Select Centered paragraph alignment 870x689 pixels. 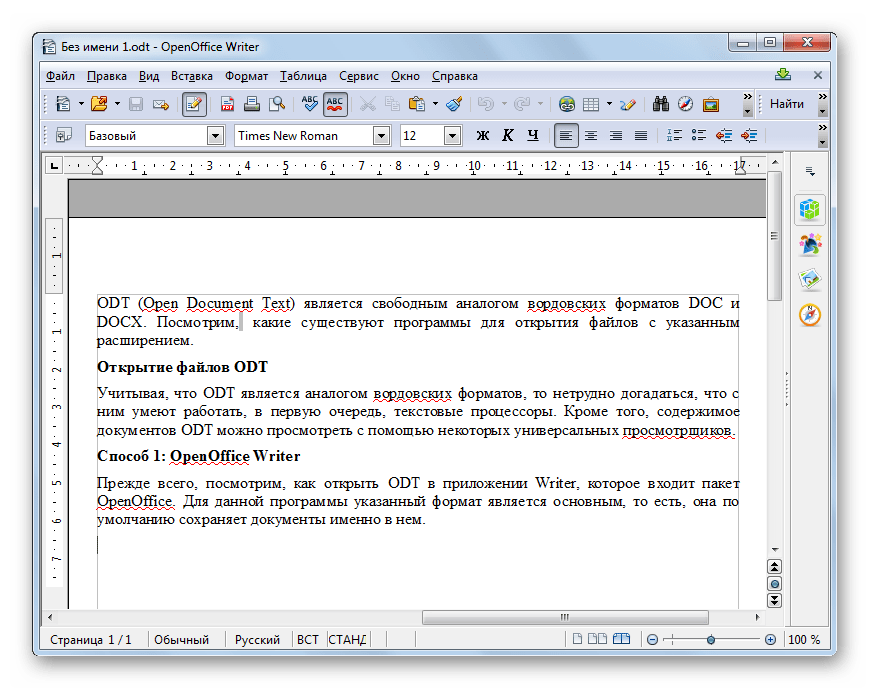[x=591, y=135]
